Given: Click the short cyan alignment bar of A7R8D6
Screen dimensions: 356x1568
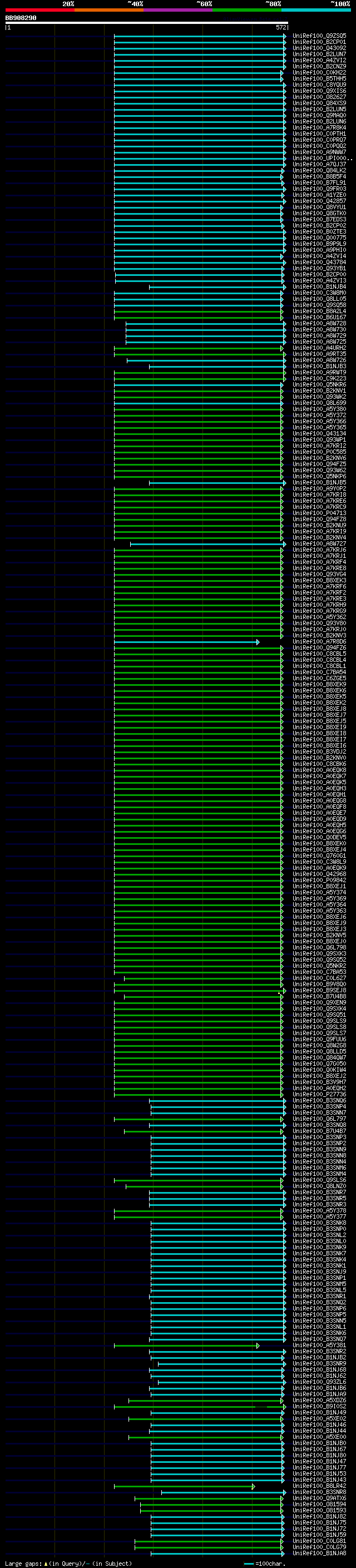Looking at the screenshot, I should (x=186, y=642).
